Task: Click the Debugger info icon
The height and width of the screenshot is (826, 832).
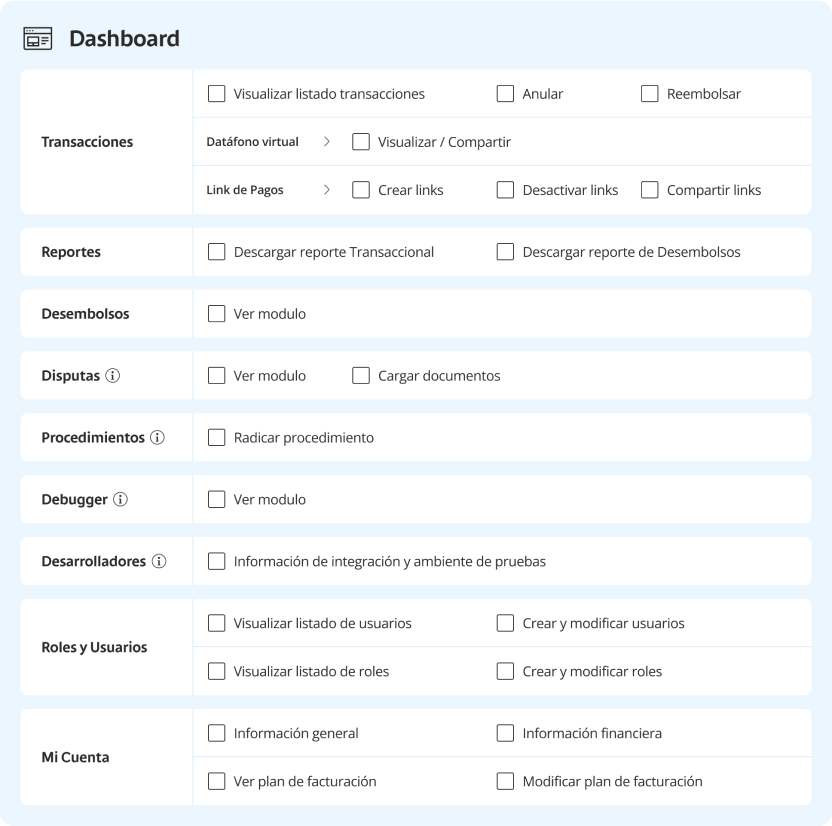Action: 120,500
